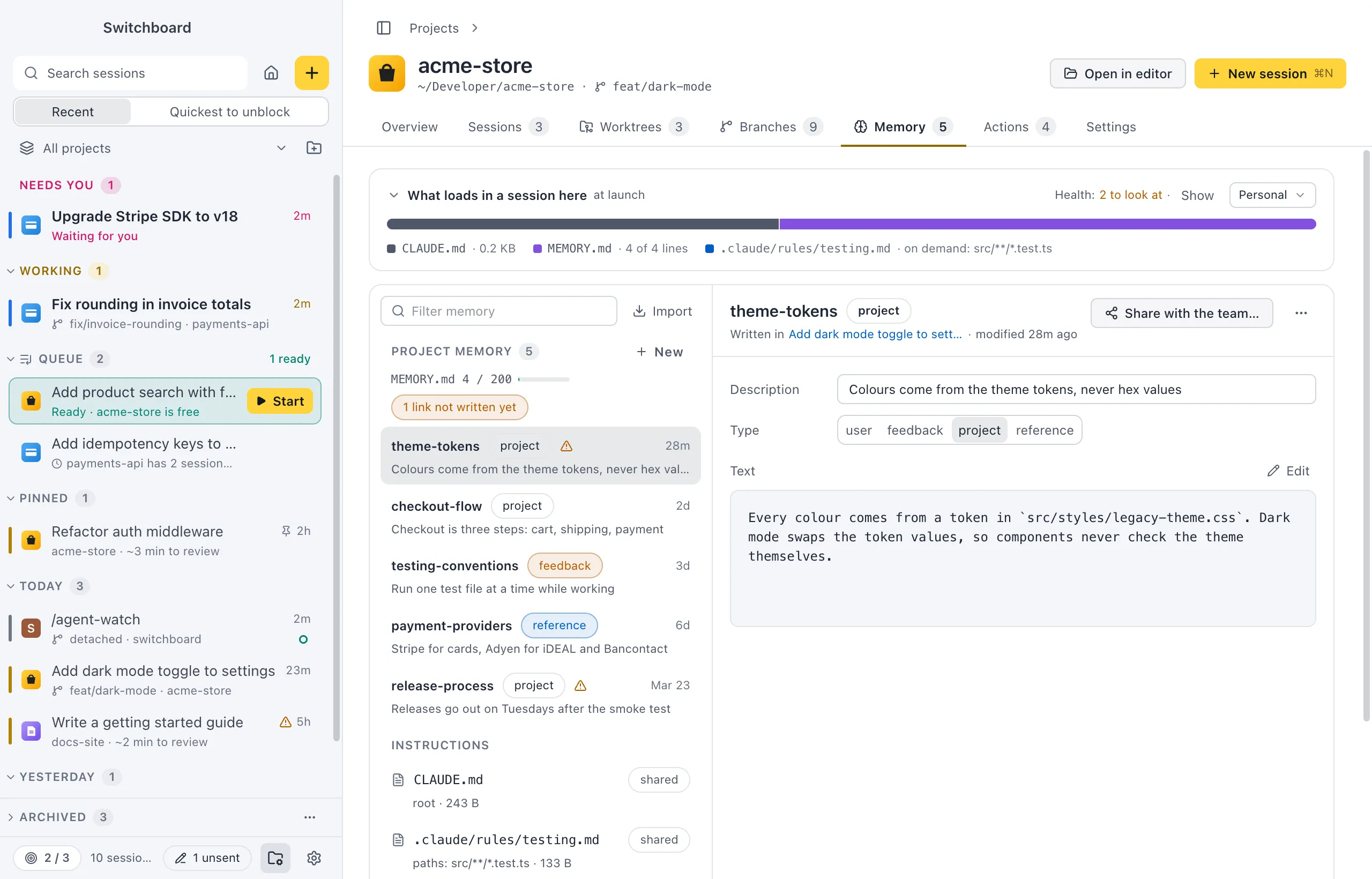The width and height of the screenshot is (1372, 879).
Task: Click the yellow plus icon in the sidebar
Action: coord(311,73)
